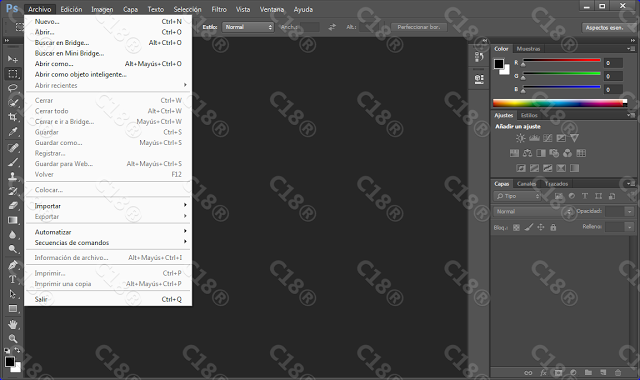Select the Blur tool

pyautogui.click(x=12, y=235)
